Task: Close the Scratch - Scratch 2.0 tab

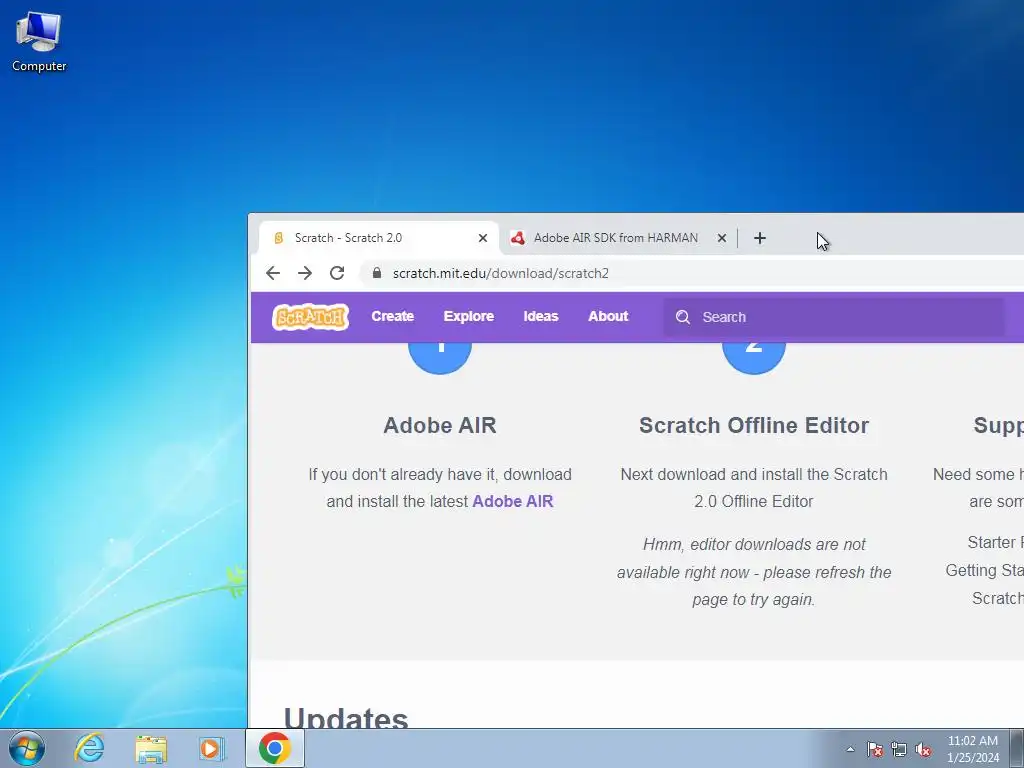Action: (x=483, y=238)
